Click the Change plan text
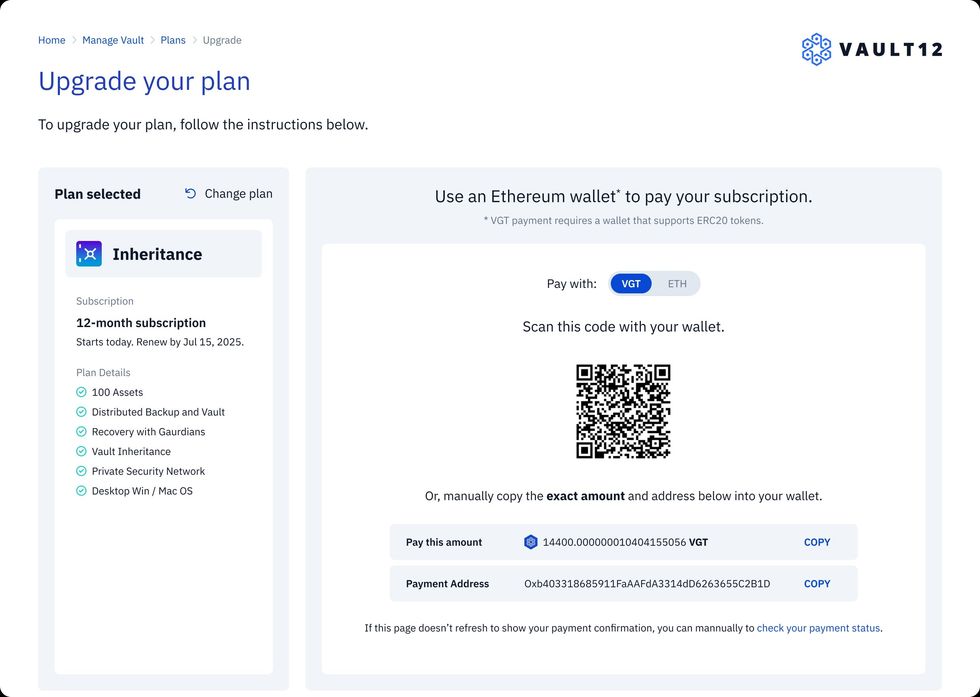The image size is (980, 697). tap(238, 194)
